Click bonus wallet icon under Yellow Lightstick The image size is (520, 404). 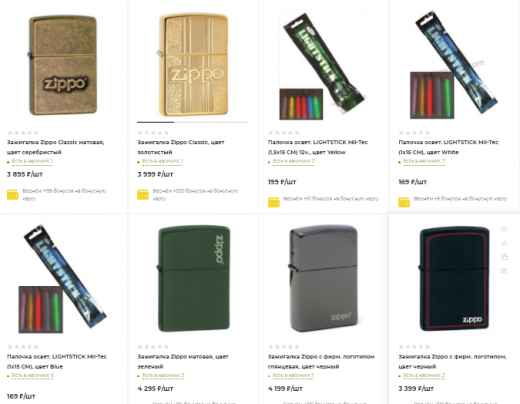point(274,202)
